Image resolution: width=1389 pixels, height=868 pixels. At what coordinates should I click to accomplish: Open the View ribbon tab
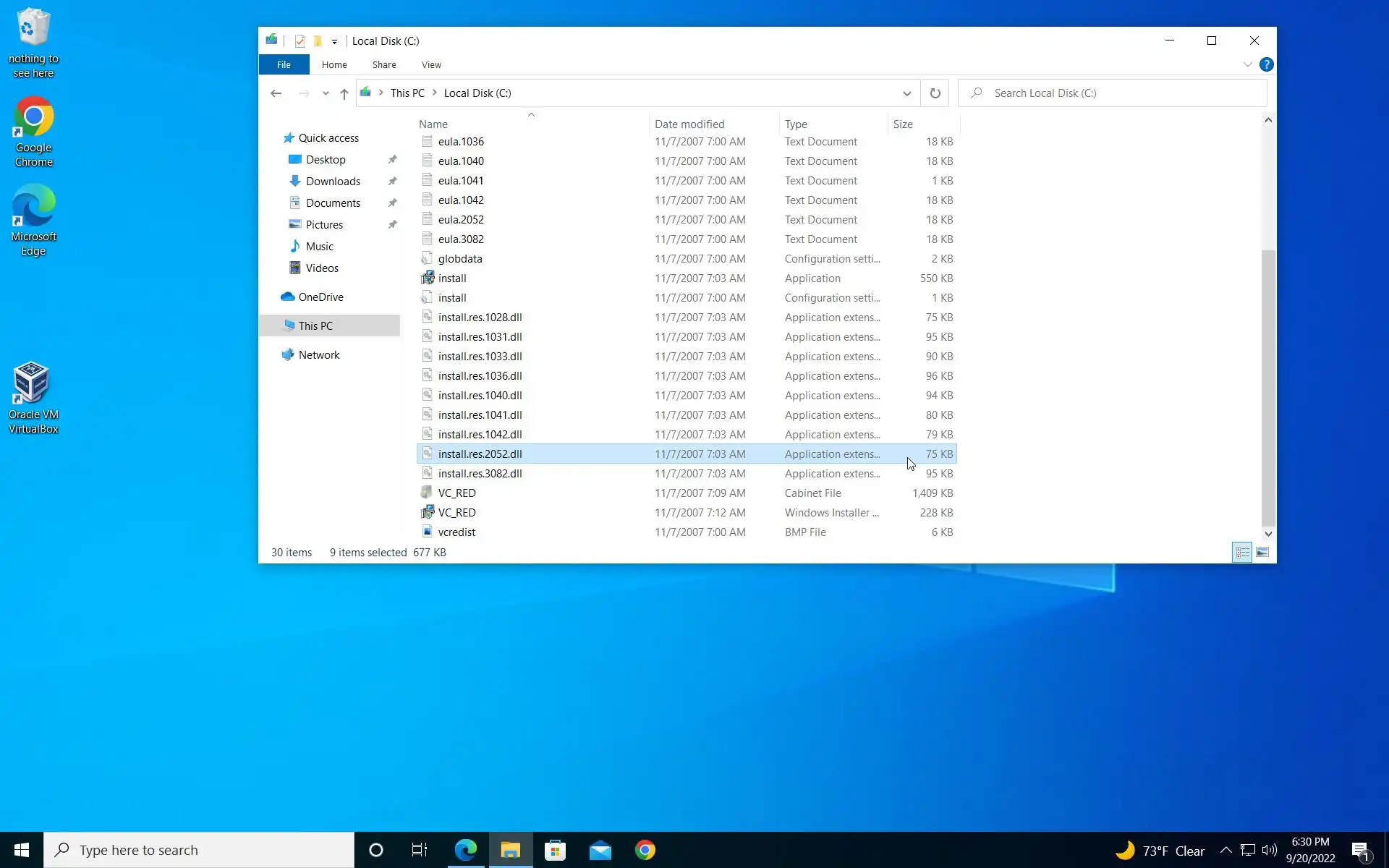pos(431,65)
